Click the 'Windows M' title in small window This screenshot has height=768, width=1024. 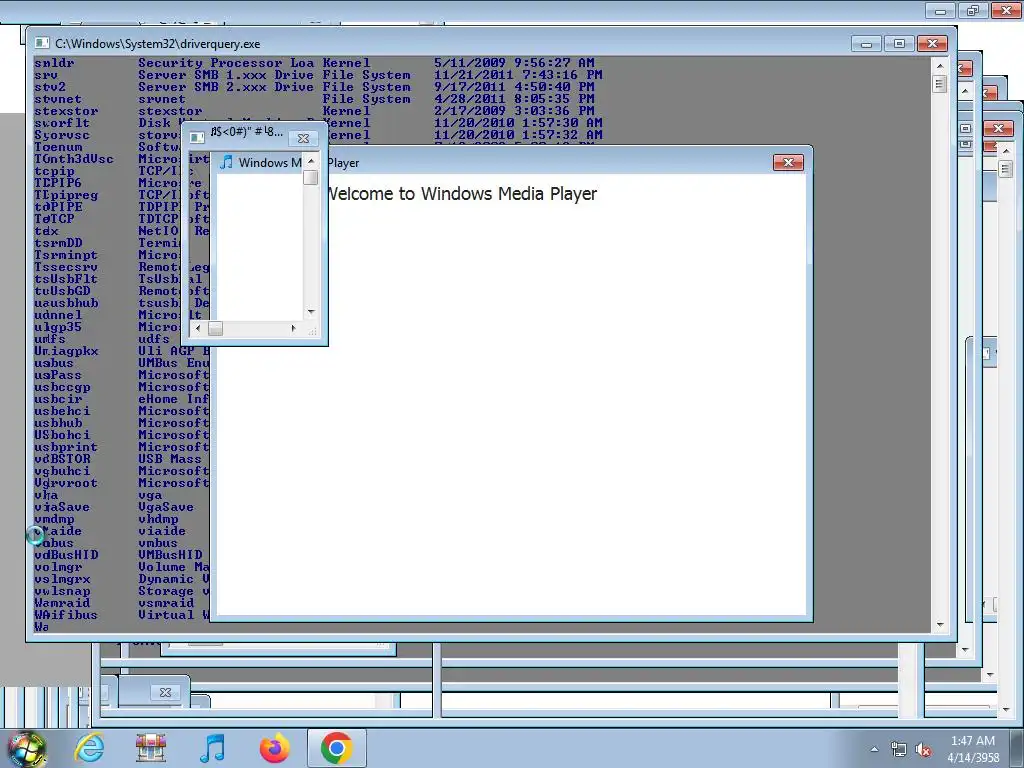click(270, 163)
